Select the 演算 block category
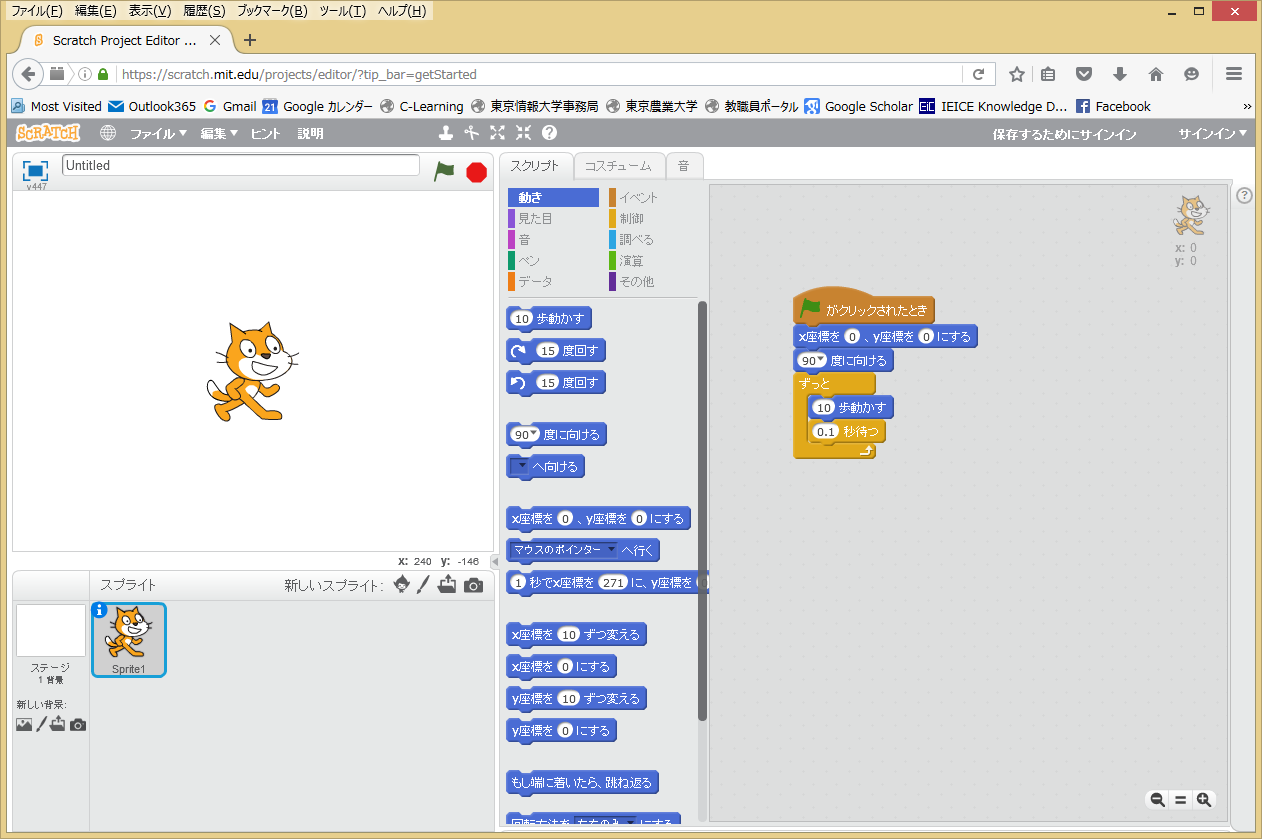 [654, 260]
